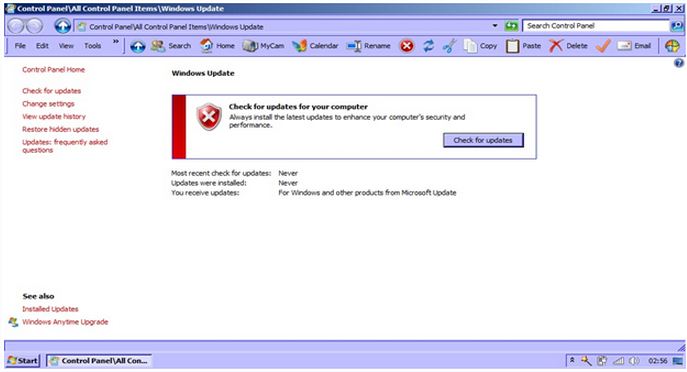Open Updates: frequently asked questions link
This screenshot has height=372, width=687.
[65, 146]
